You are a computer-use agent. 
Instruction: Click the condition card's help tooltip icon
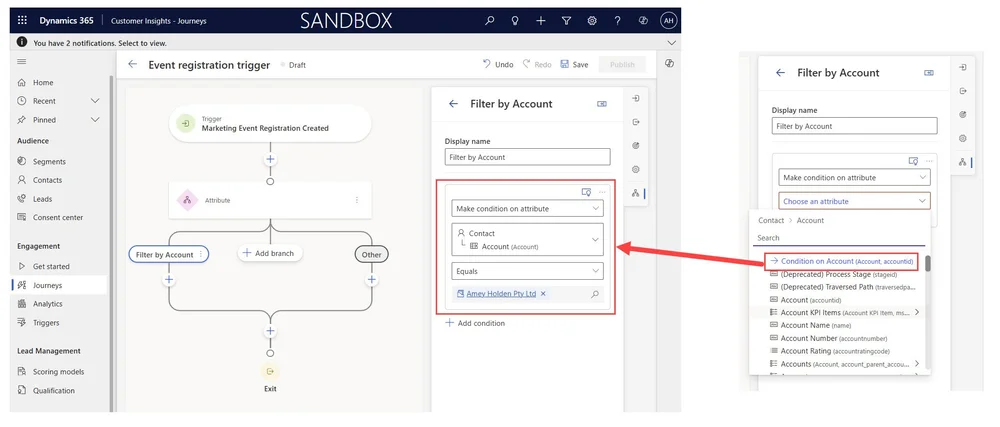(586, 192)
